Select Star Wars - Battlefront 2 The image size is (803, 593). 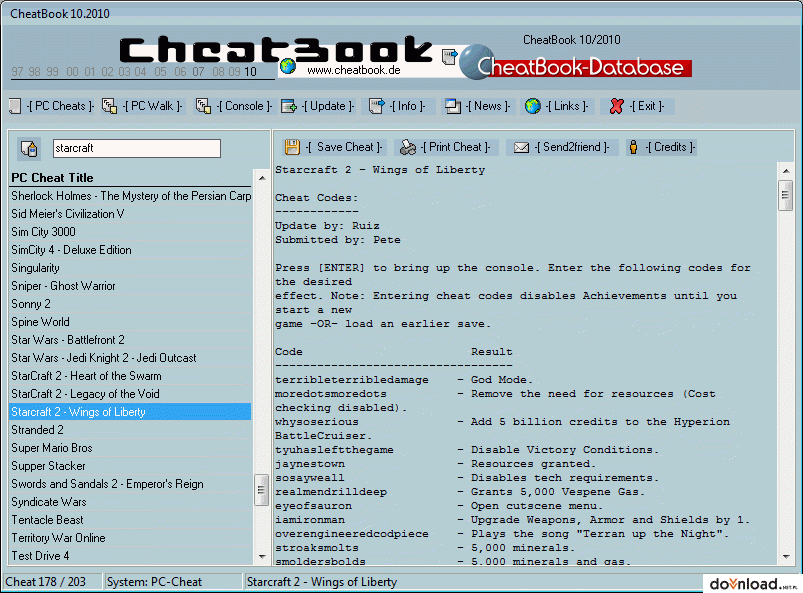point(131,340)
